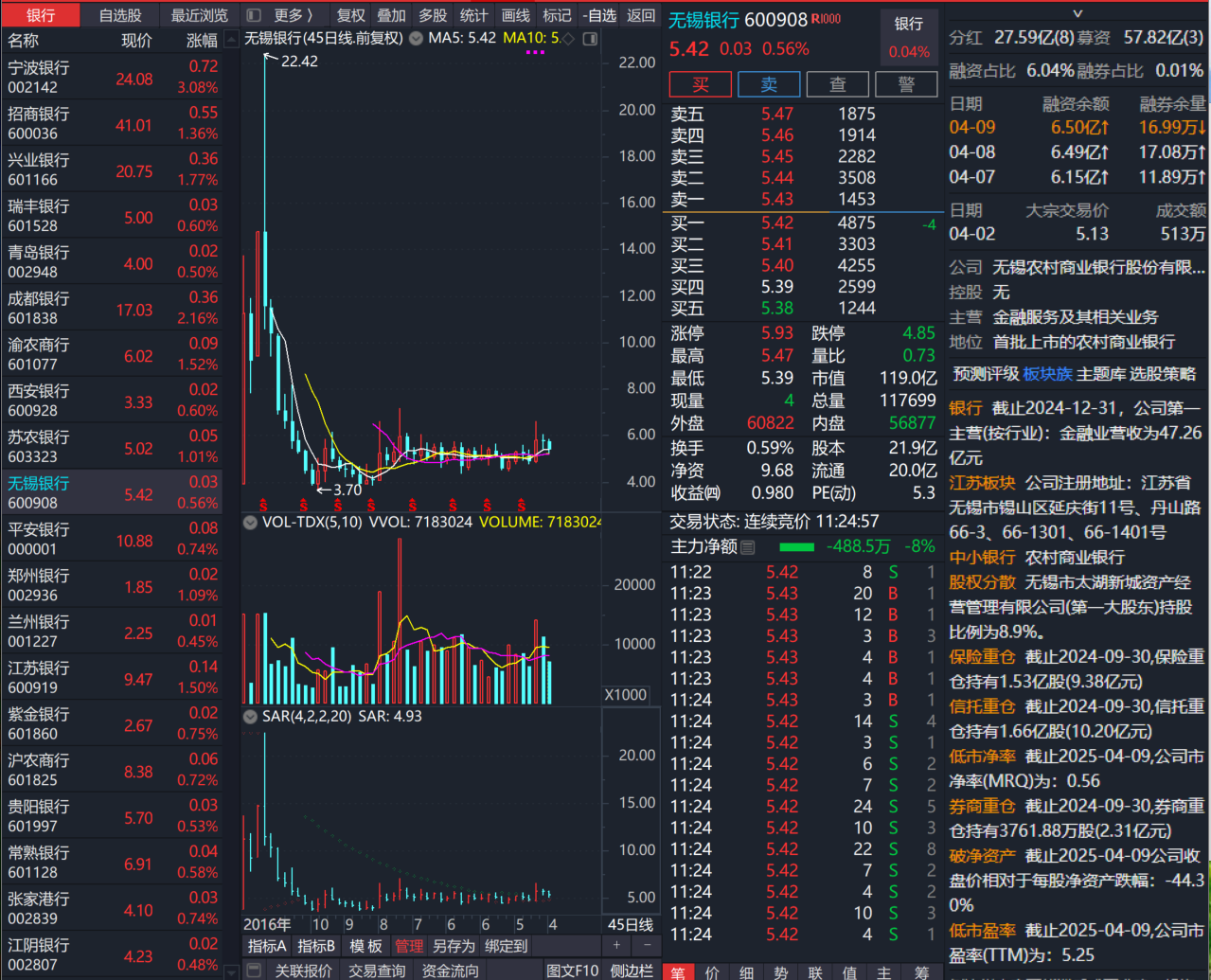The width and height of the screenshot is (1211, 980).
Task: Open the 主力净额 detail icon
Action: click(748, 547)
